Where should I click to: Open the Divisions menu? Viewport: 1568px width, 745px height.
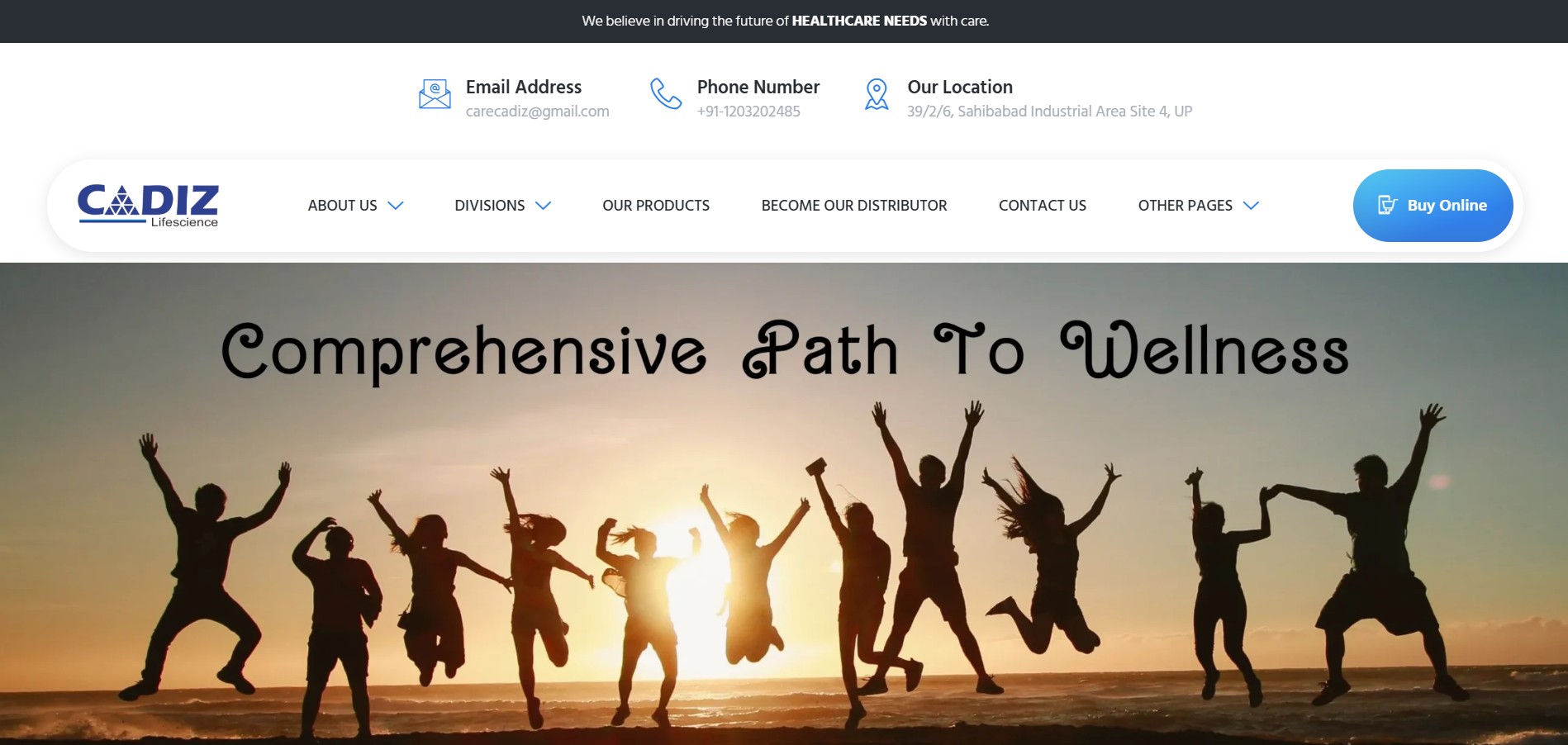tap(489, 206)
